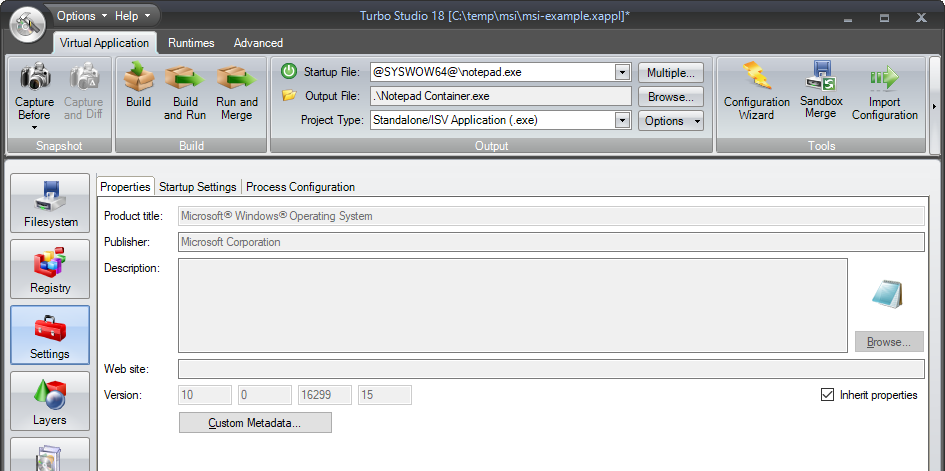Screen dimensions: 945x471
Task: Click the Output File path field
Action: point(501,96)
